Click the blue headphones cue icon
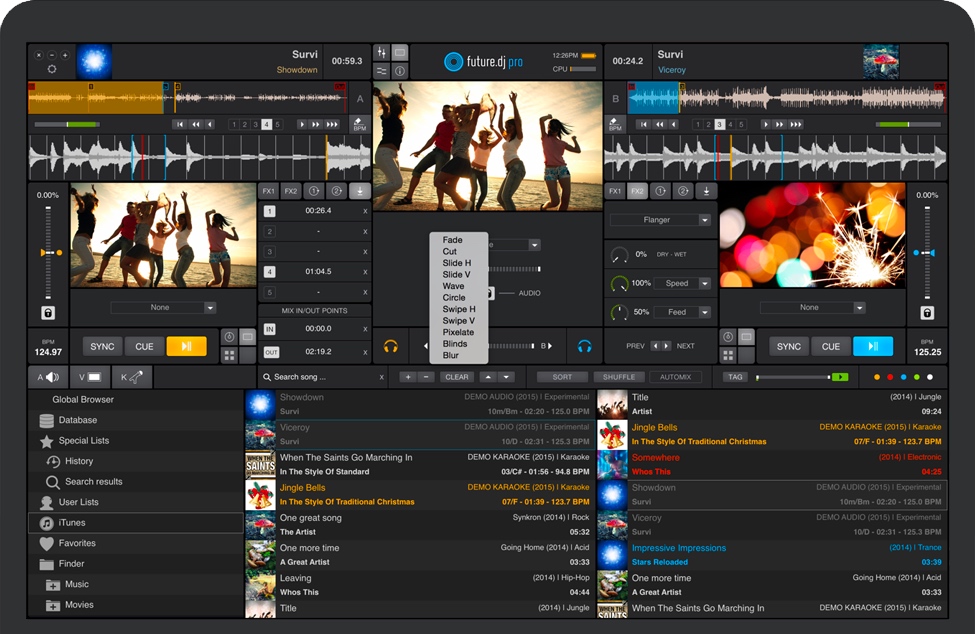The width and height of the screenshot is (975, 634). (x=585, y=346)
